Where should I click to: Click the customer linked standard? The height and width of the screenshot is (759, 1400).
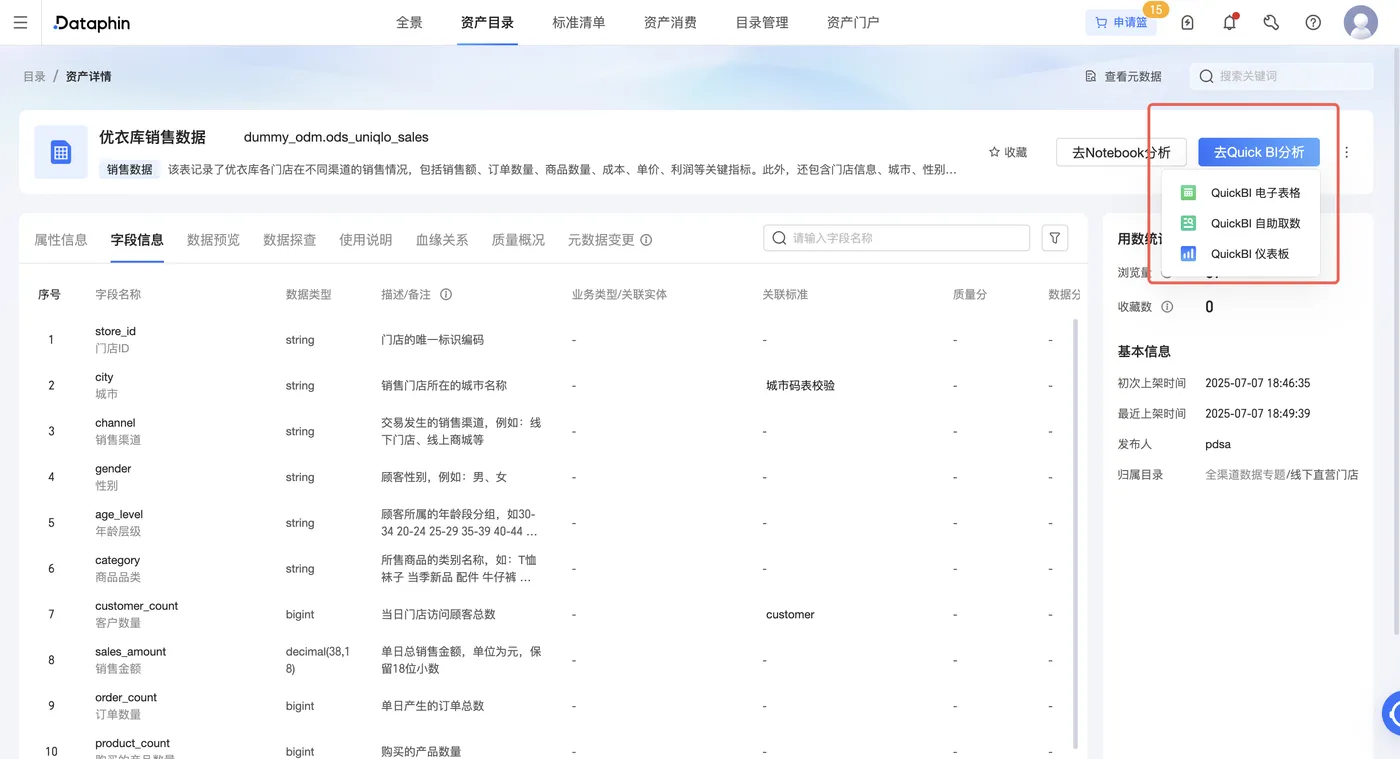(790, 615)
